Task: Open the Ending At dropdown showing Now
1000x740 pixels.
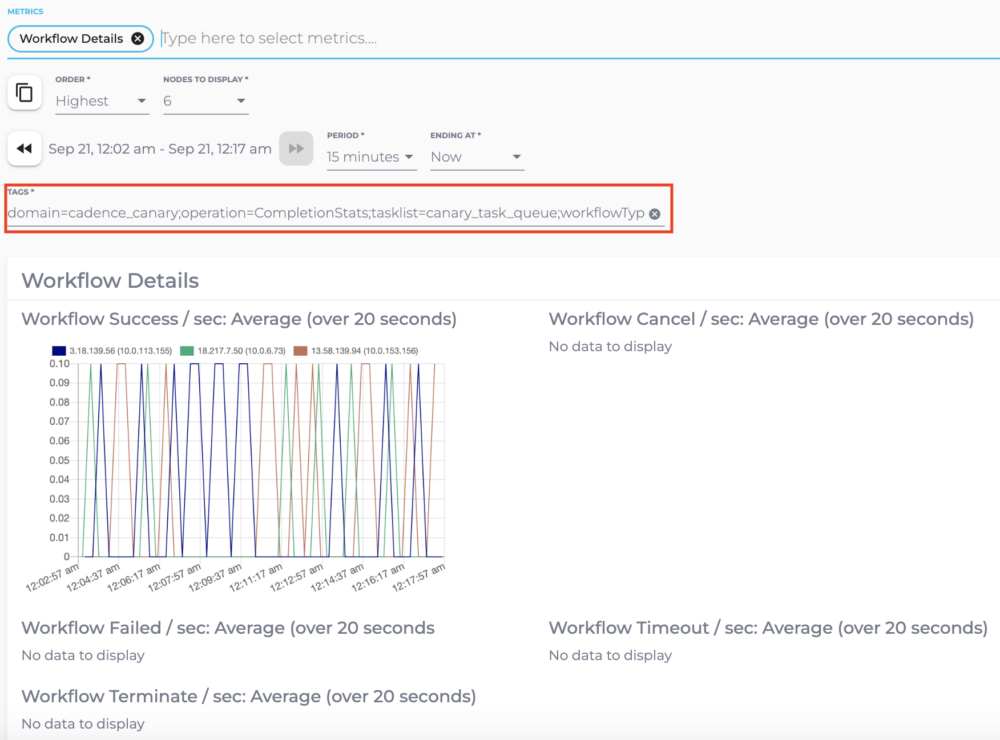Action: [x=477, y=157]
